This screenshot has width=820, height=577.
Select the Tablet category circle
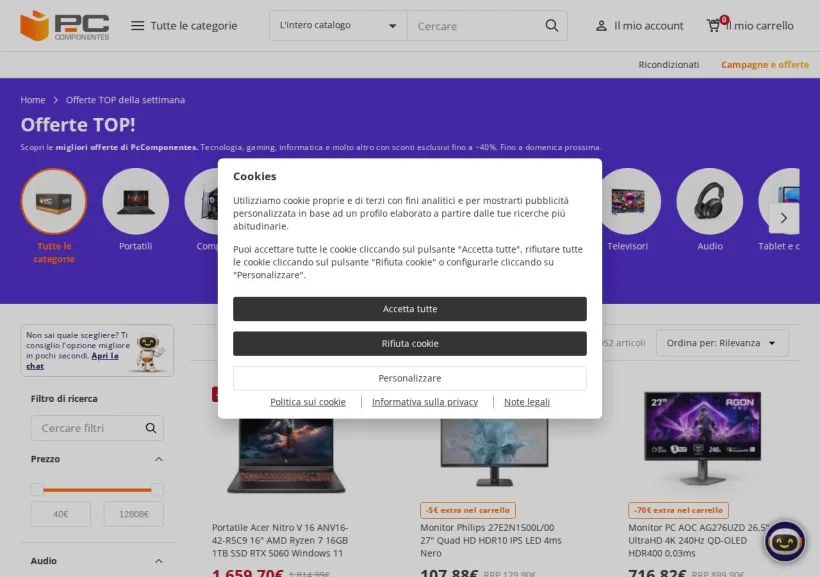[779, 195]
